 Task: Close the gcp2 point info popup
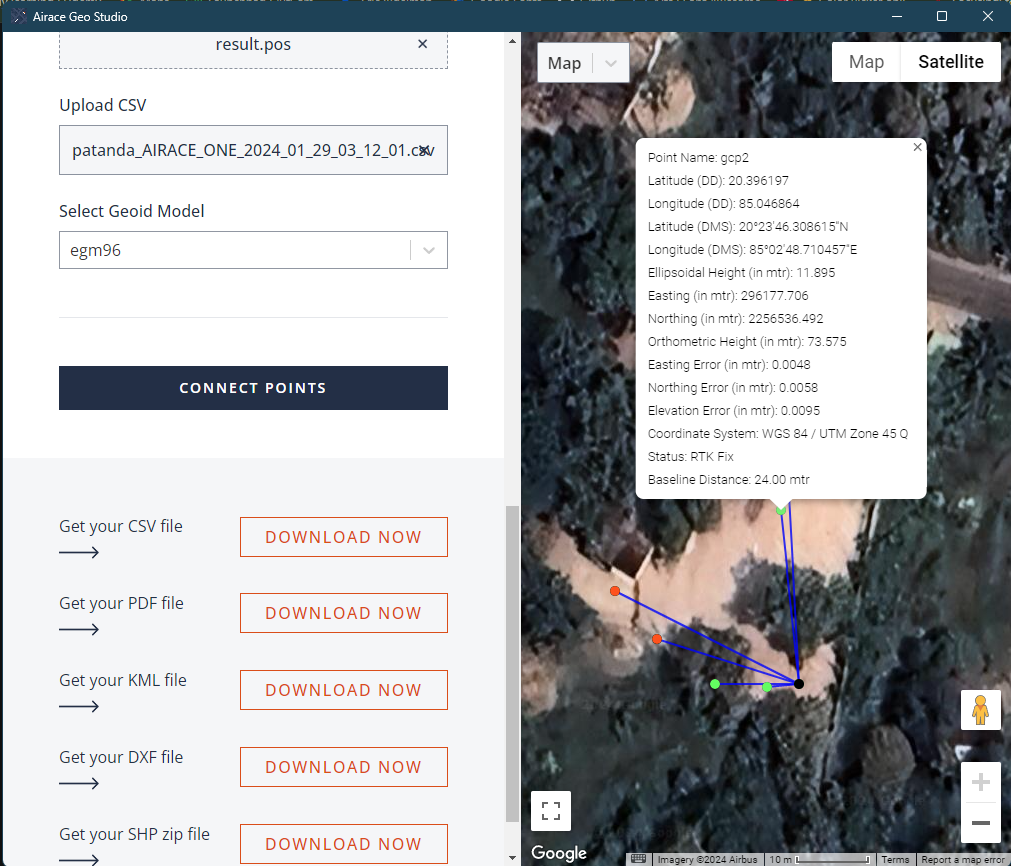(x=917, y=147)
